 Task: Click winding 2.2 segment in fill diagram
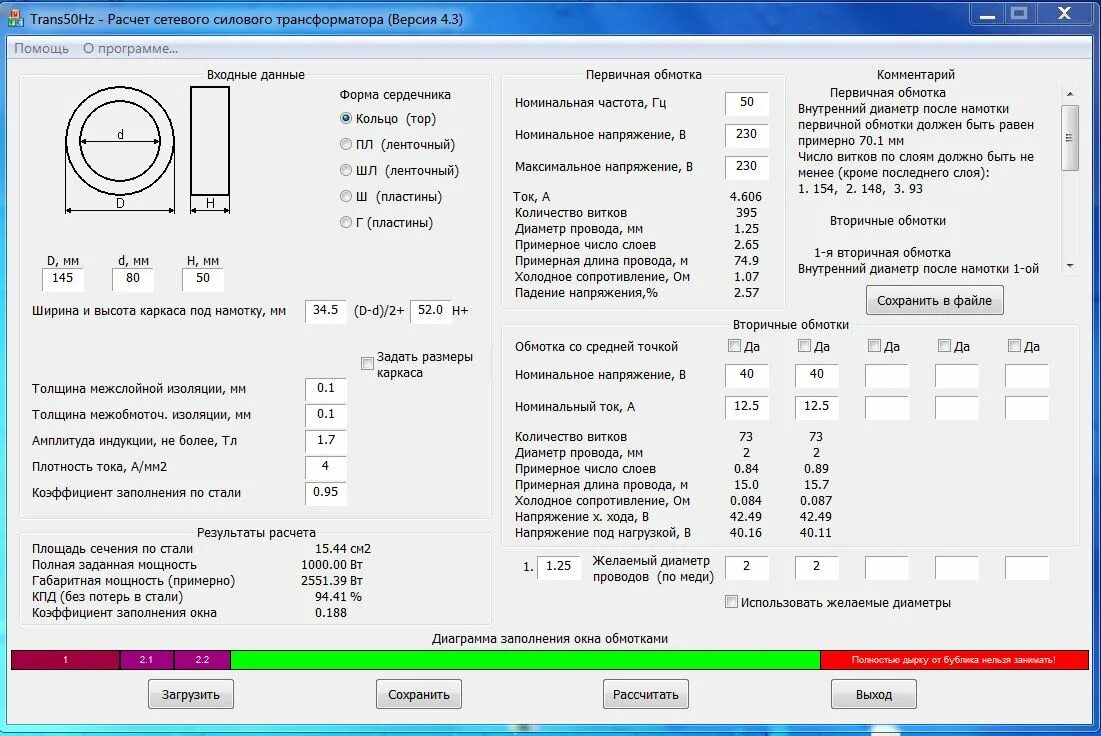(x=202, y=660)
